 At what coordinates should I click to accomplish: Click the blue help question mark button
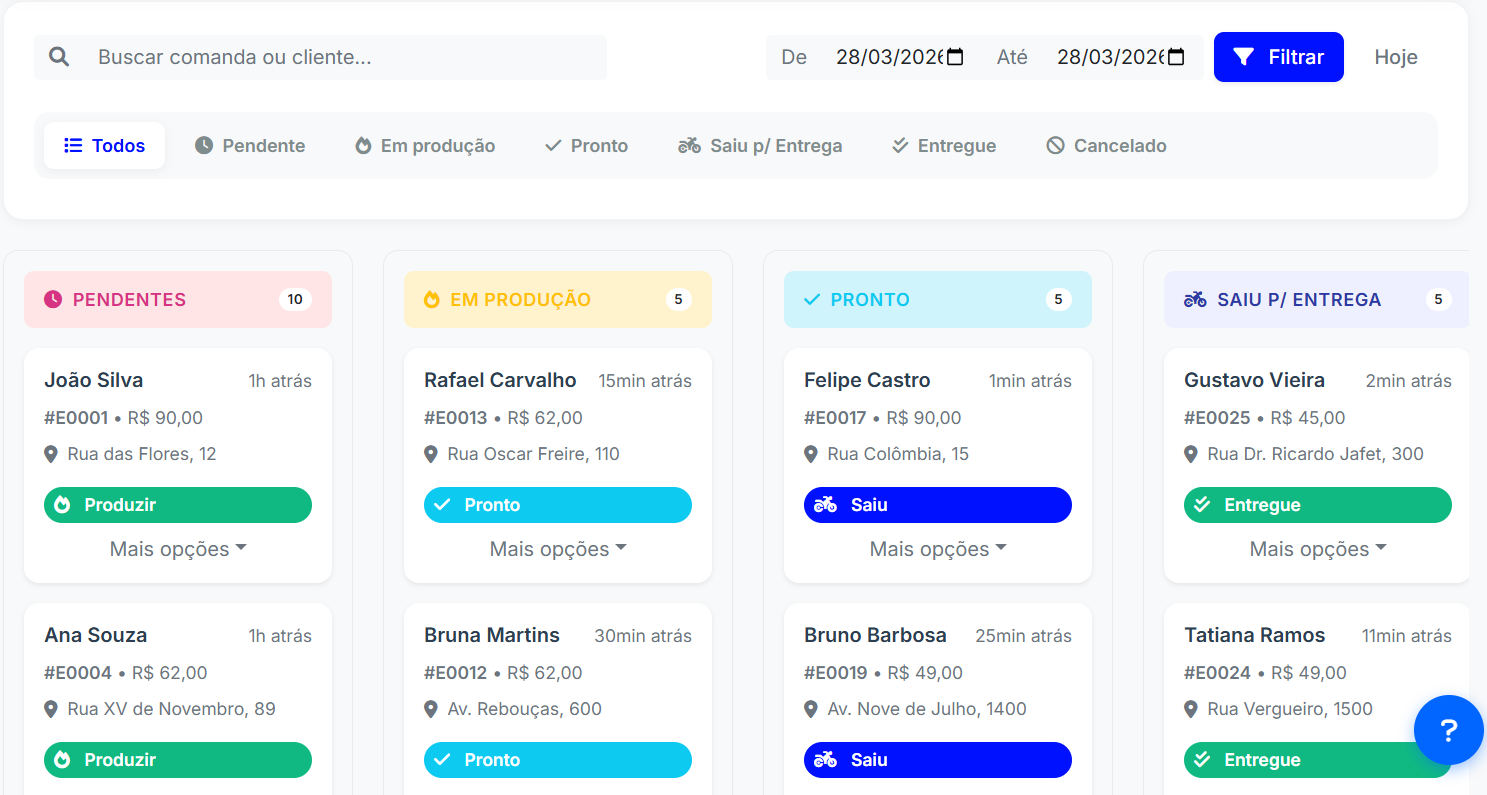pos(1449,730)
